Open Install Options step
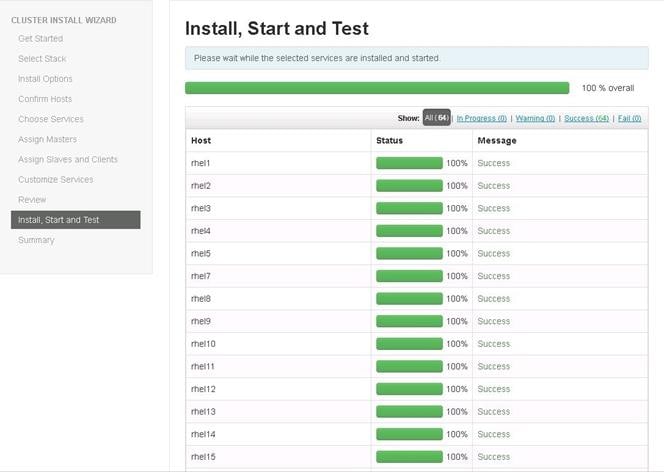Screen dimensions: 664x472 tap(45, 79)
